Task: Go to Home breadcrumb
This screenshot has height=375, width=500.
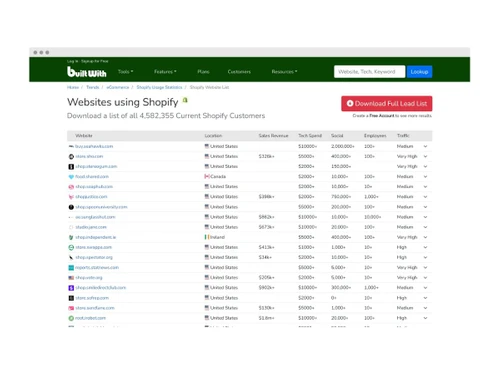Action: coord(73,87)
